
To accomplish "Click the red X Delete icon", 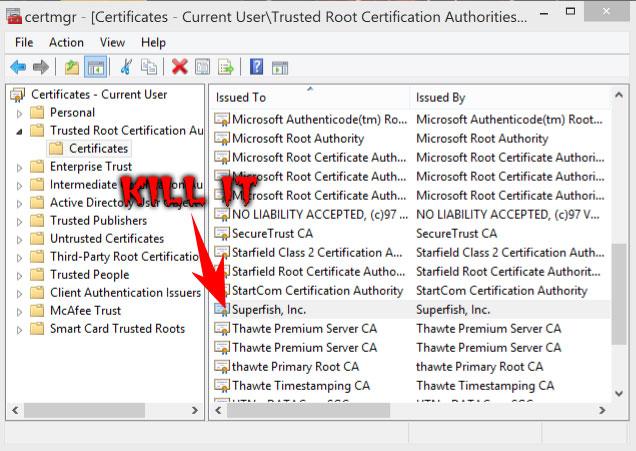I will pyautogui.click(x=180, y=67).
